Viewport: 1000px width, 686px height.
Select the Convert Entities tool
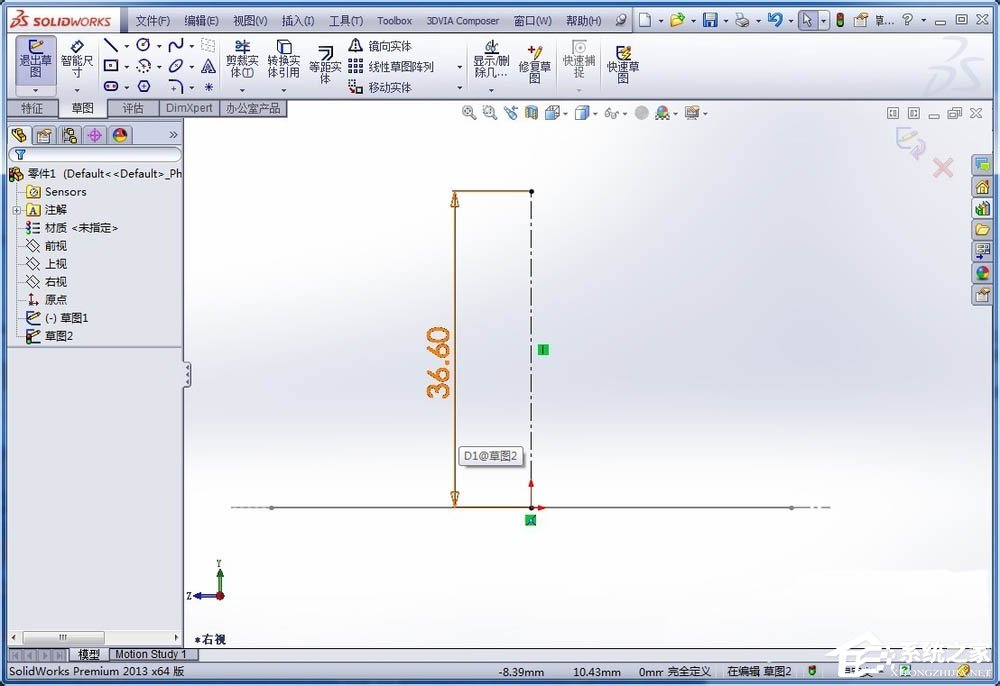[282, 58]
